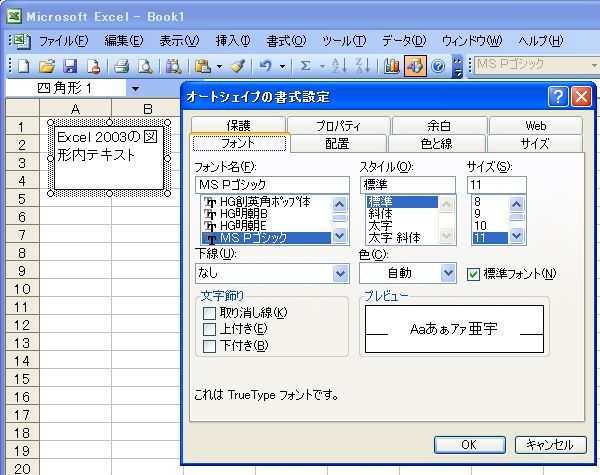
Task: Open the ヘルプ menu
Action: pos(541,41)
